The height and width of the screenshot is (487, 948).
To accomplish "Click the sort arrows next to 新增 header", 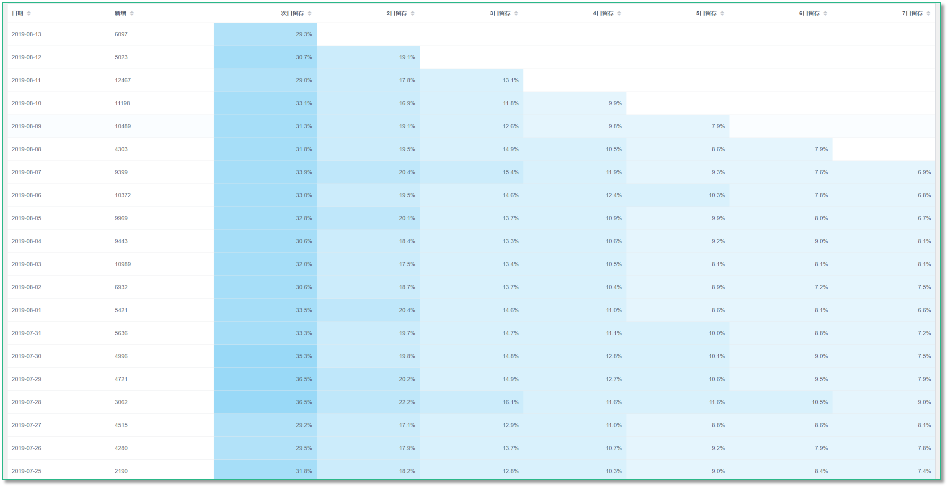I will point(132,14).
